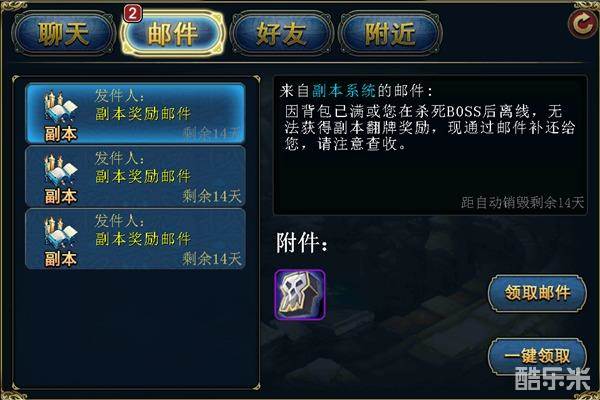600x400 pixels.
Task: Select the first highlighted 副本奖励邮件 entry
Action: pos(135,113)
